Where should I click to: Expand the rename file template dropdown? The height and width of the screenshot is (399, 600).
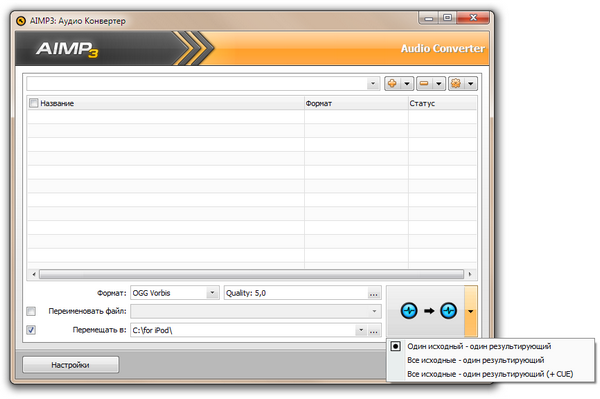374,311
